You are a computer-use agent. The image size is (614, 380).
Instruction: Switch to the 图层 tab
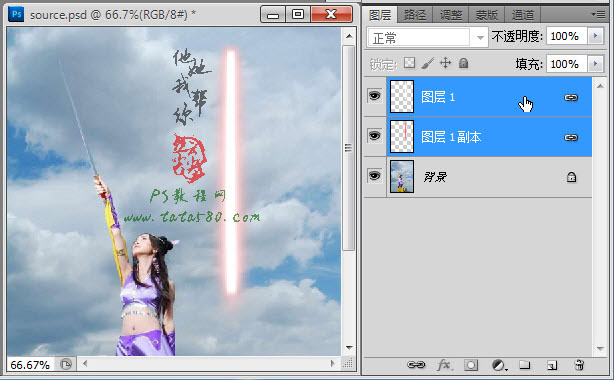click(380, 15)
